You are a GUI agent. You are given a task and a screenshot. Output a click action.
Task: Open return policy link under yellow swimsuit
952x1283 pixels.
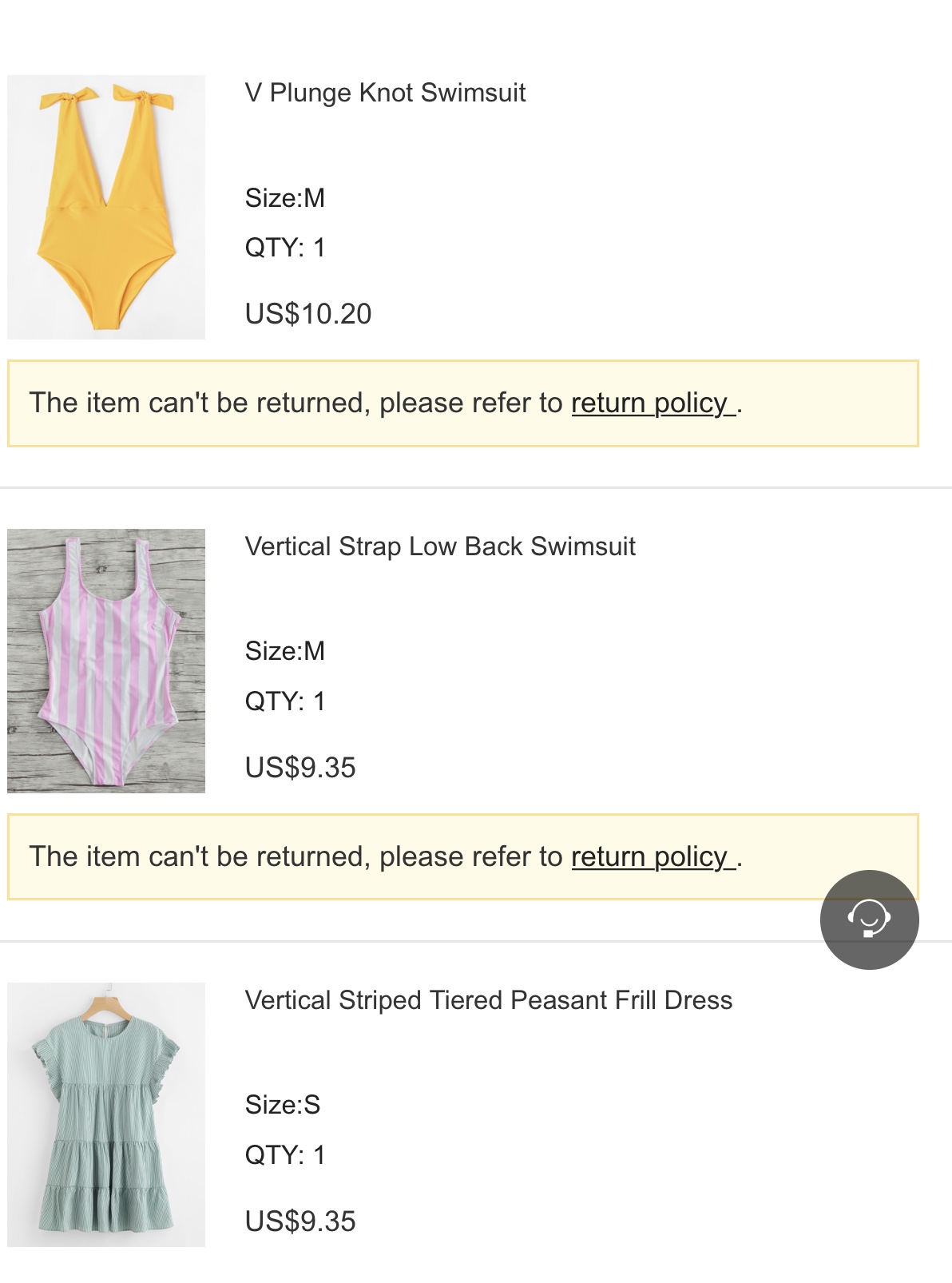click(x=652, y=403)
